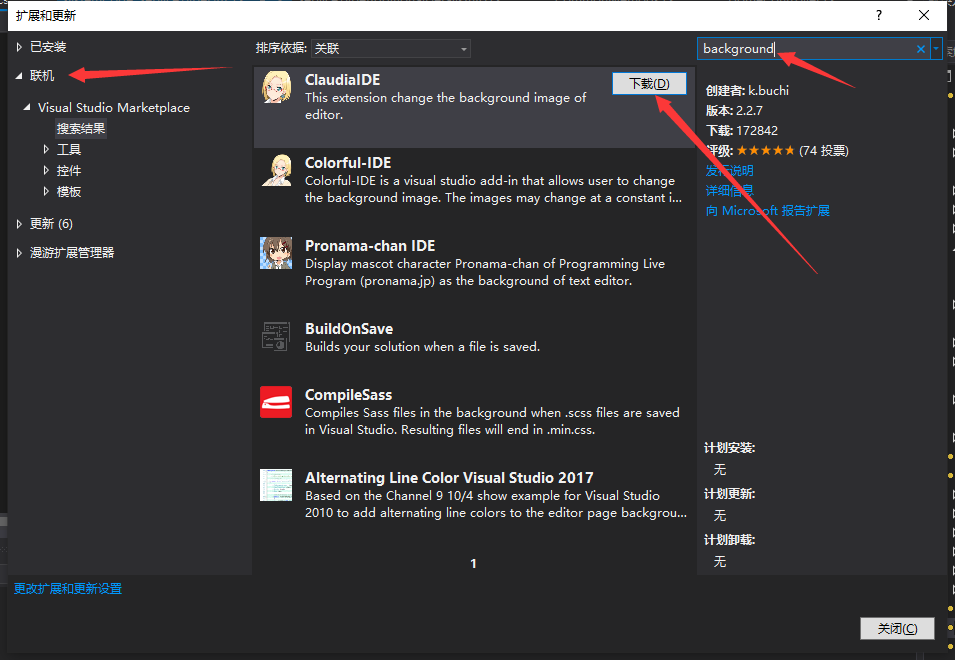Click the Alternating Line Color extension thumbnail

pos(276,485)
